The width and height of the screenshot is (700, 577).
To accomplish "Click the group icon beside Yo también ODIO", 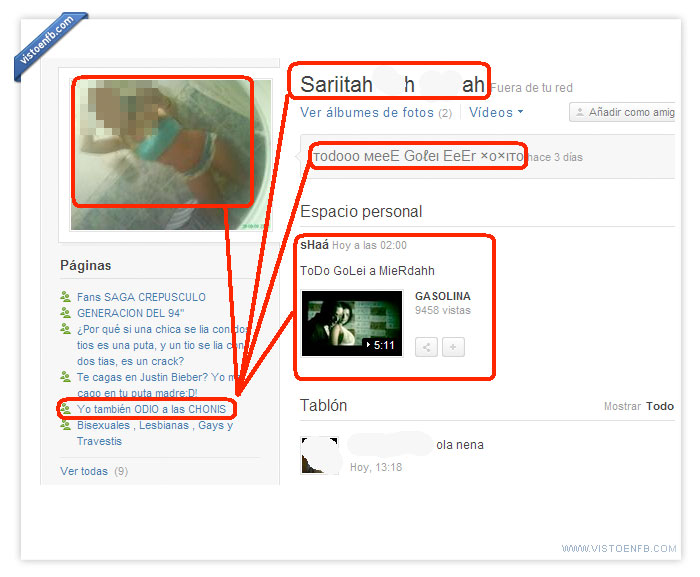I will pyautogui.click(x=66, y=409).
